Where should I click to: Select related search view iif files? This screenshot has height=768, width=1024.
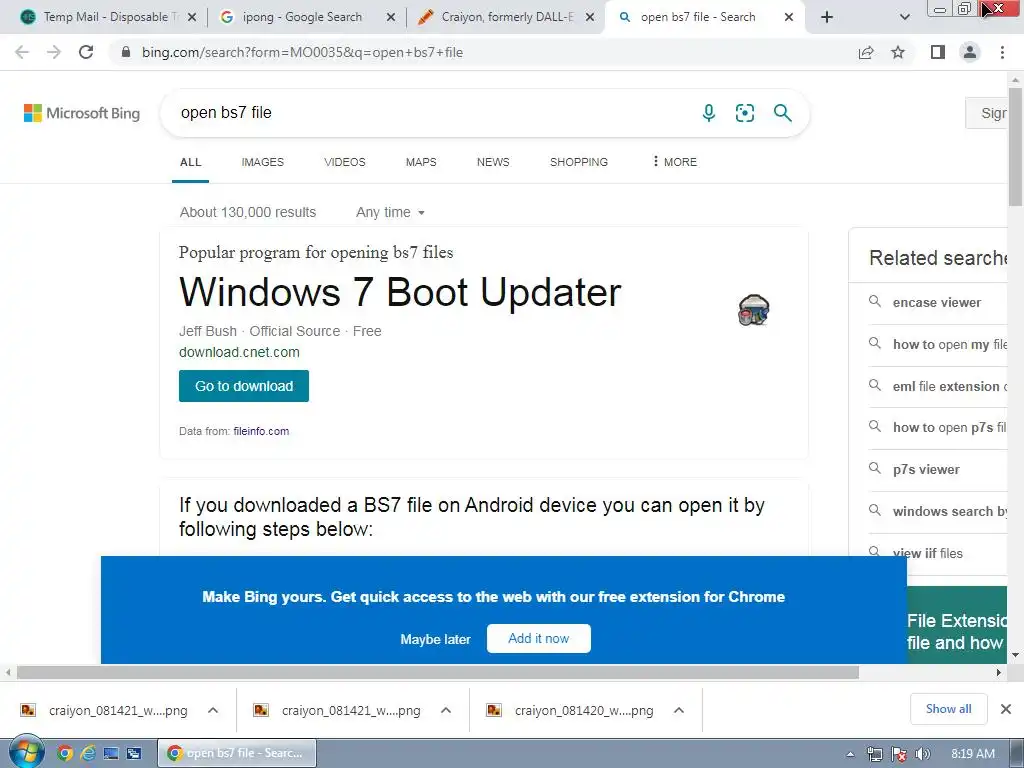[927, 553]
